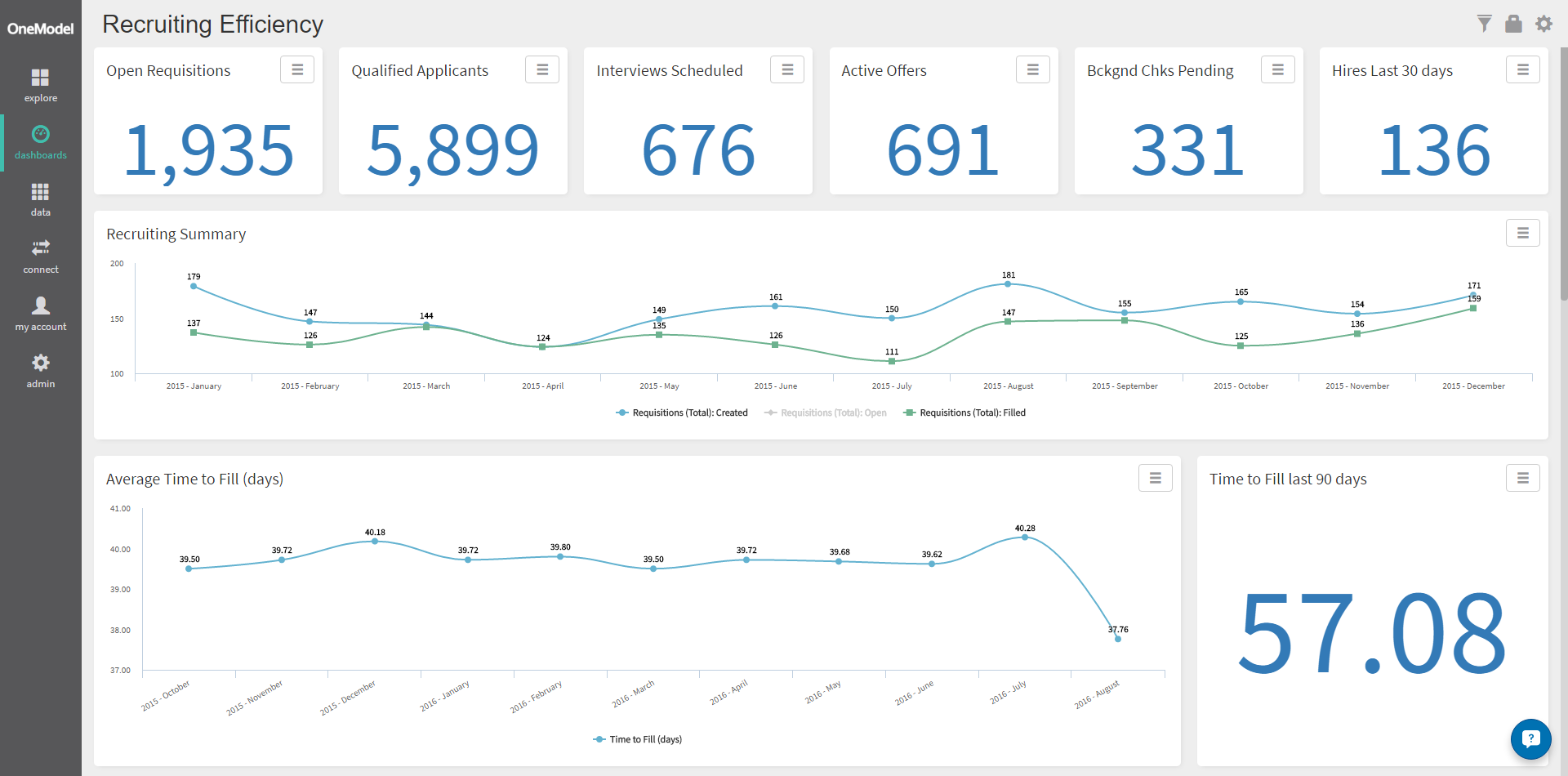The height and width of the screenshot is (776, 1568).
Task: Open the help chat bubble
Action: click(1530, 738)
